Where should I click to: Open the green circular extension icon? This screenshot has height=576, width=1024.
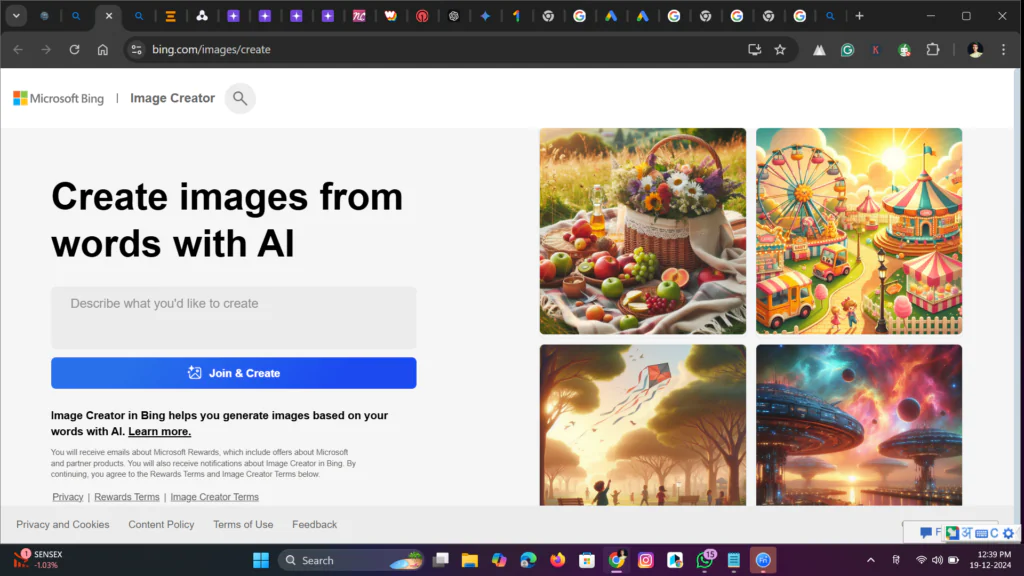pyautogui.click(x=904, y=50)
